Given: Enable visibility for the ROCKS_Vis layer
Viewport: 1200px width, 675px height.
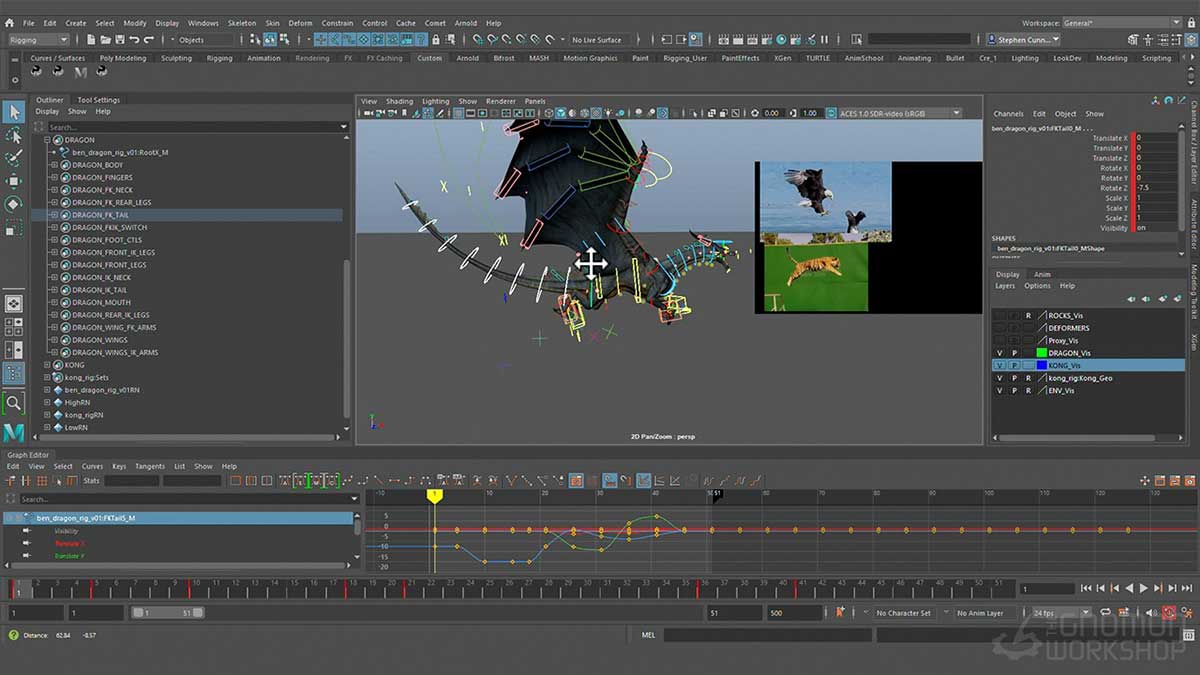Looking at the screenshot, I should point(998,316).
